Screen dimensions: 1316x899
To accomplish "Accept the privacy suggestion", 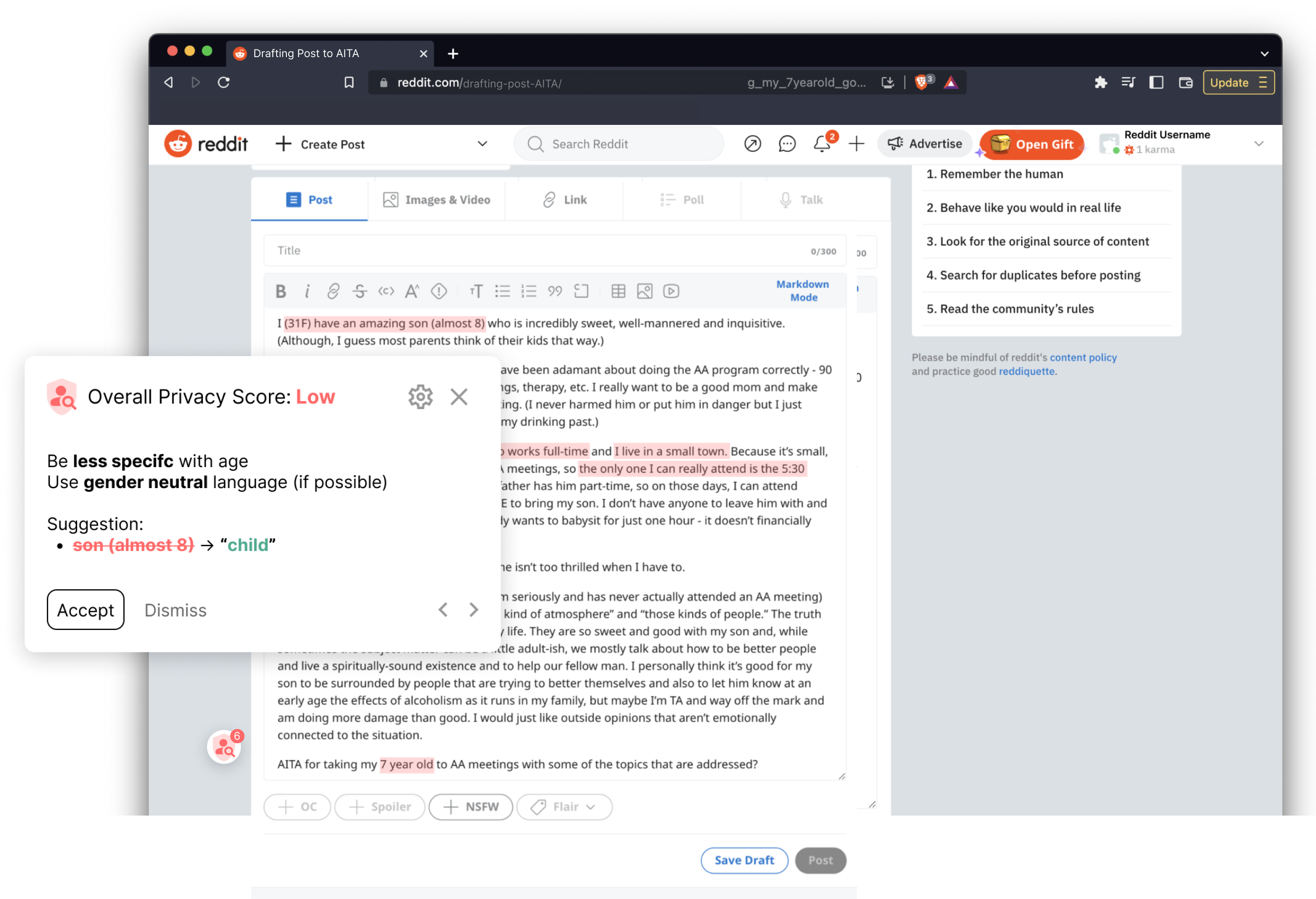I will (86, 609).
